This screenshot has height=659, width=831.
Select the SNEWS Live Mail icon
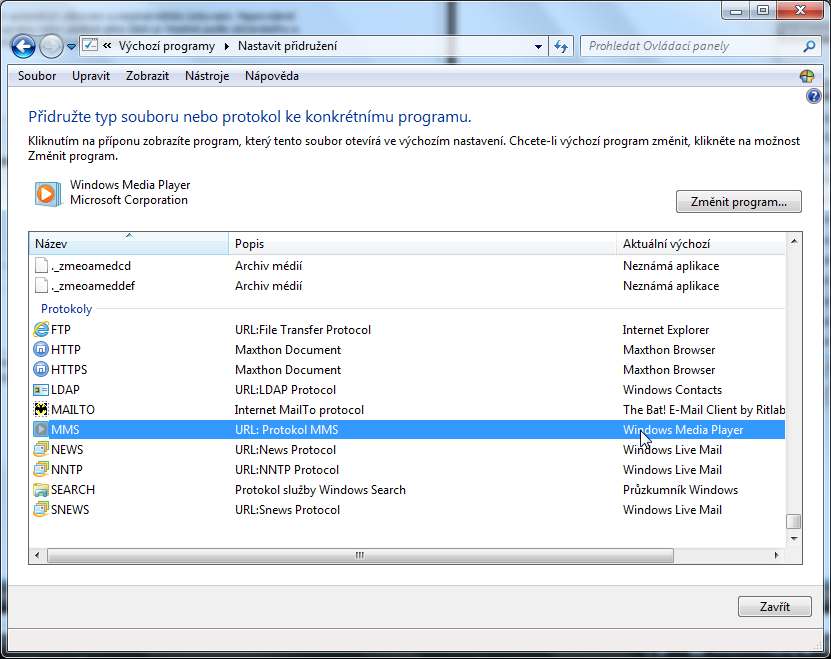click(41, 509)
